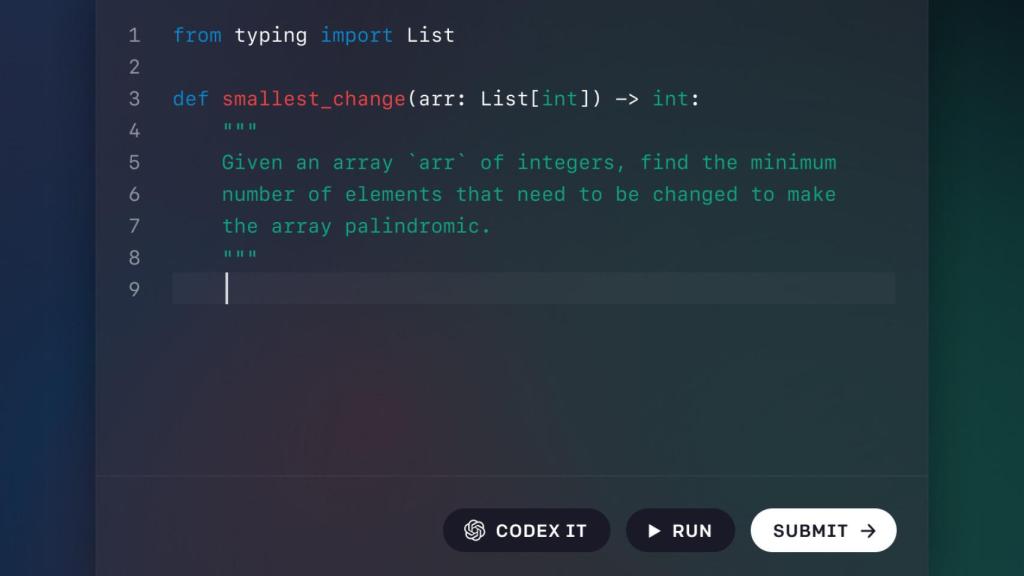The image size is (1024, 576).
Task: Select line number 3 next to the function definition
Action: pyautogui.click(x=134, y=99)
